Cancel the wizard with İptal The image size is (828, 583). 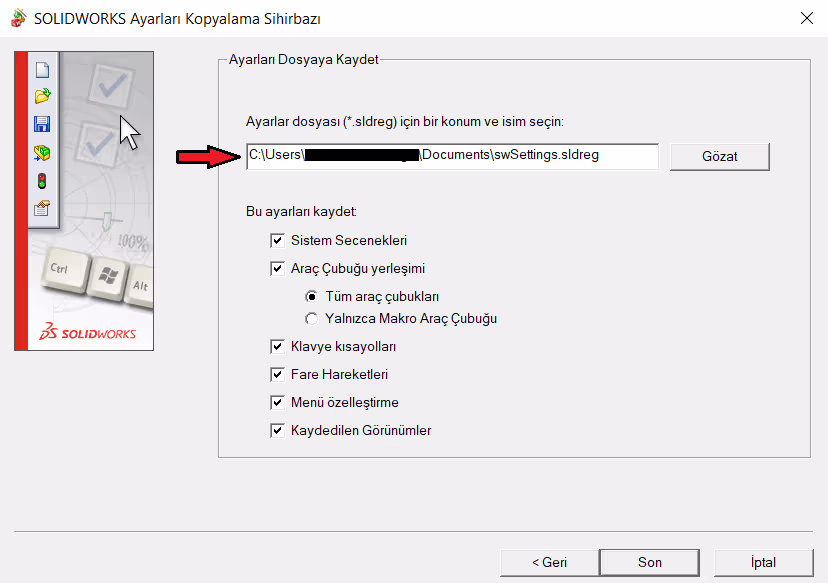coord(764,562)
